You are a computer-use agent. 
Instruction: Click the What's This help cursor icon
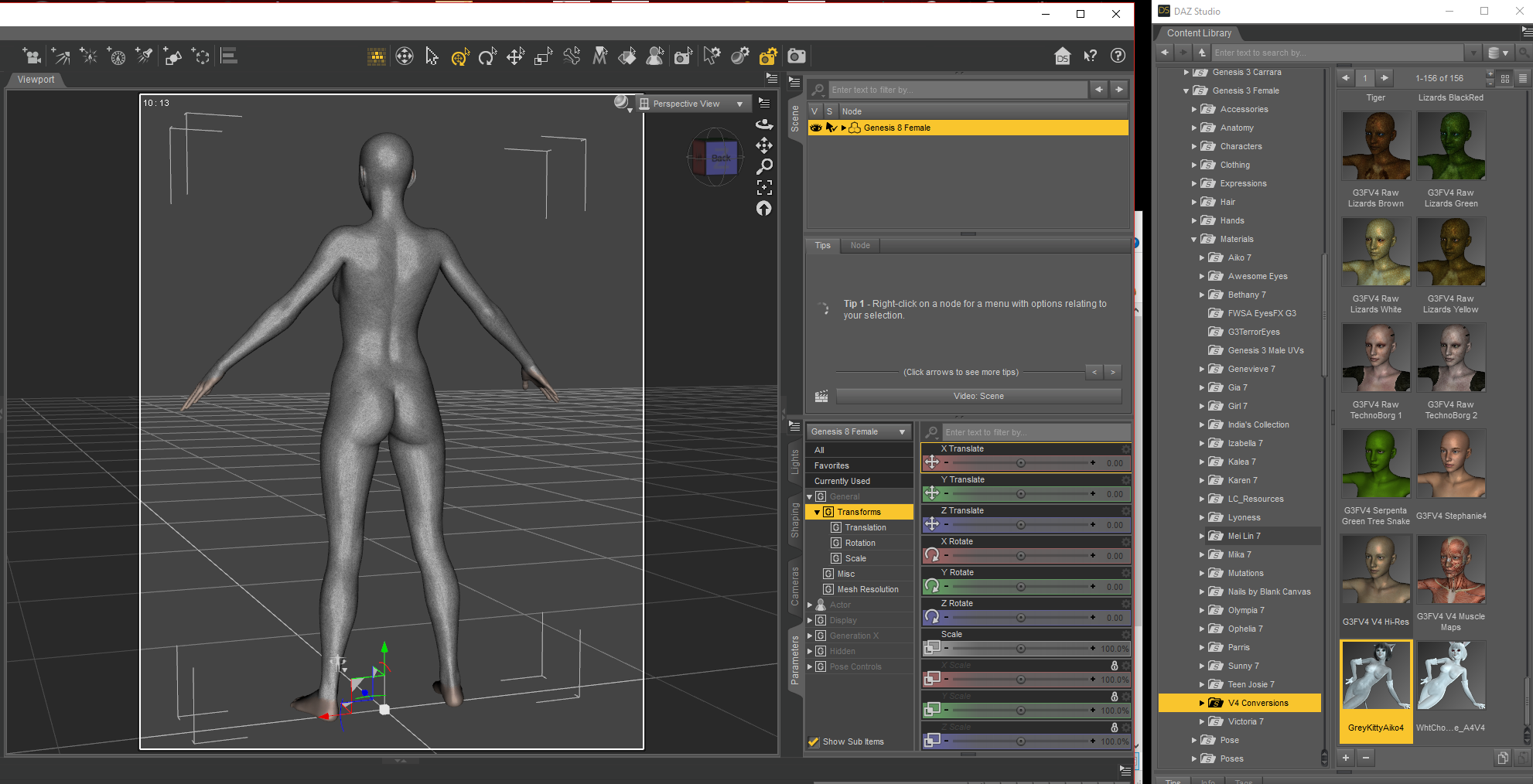pyautogui.click(x=1091, y=56)
